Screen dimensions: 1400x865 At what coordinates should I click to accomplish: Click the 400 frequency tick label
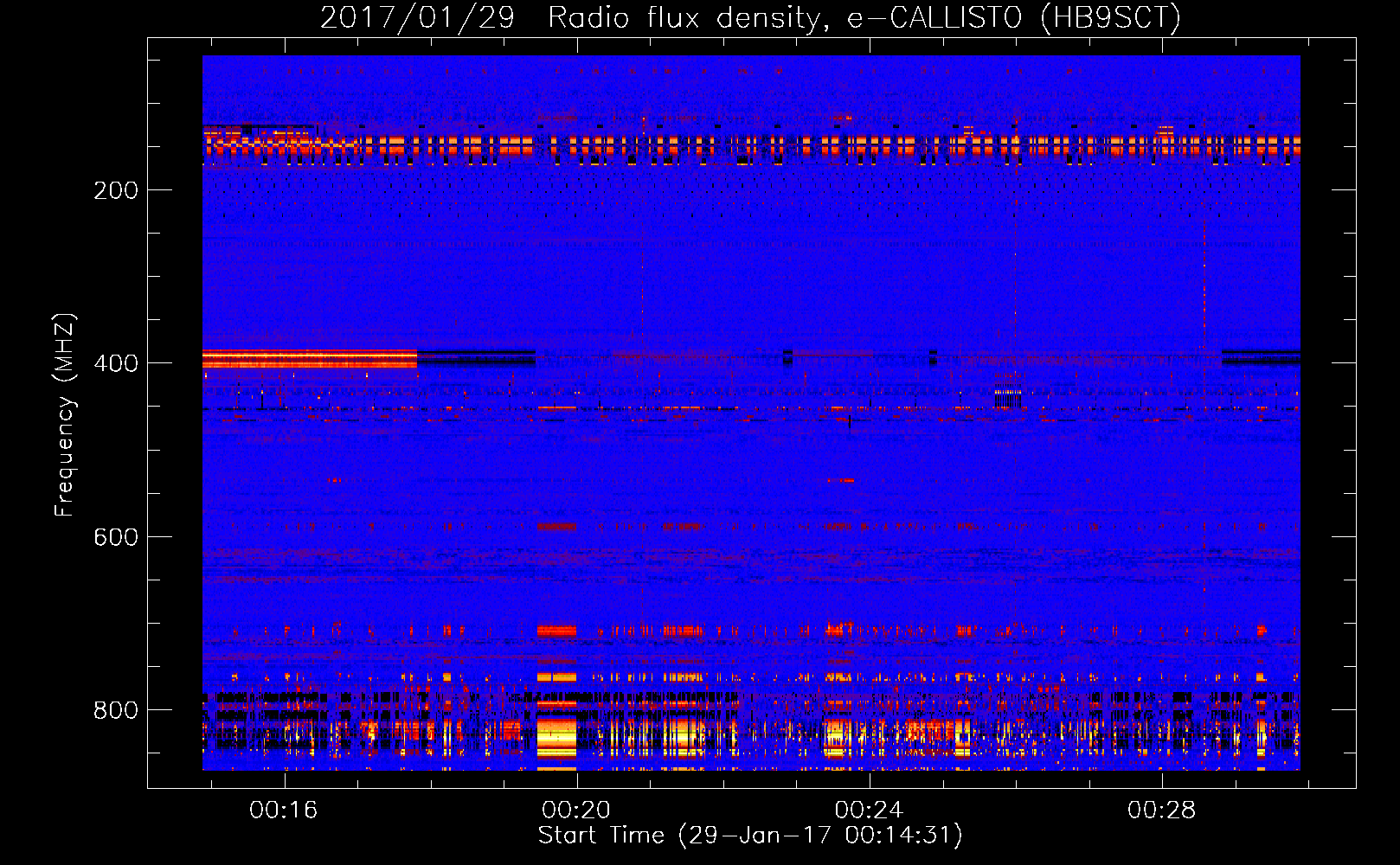tap(116, 363)
